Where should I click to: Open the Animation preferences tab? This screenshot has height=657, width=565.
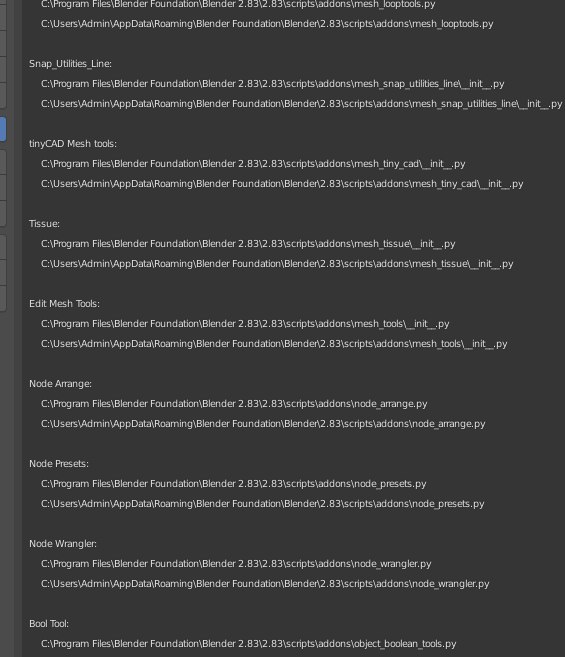click(3, 96)
